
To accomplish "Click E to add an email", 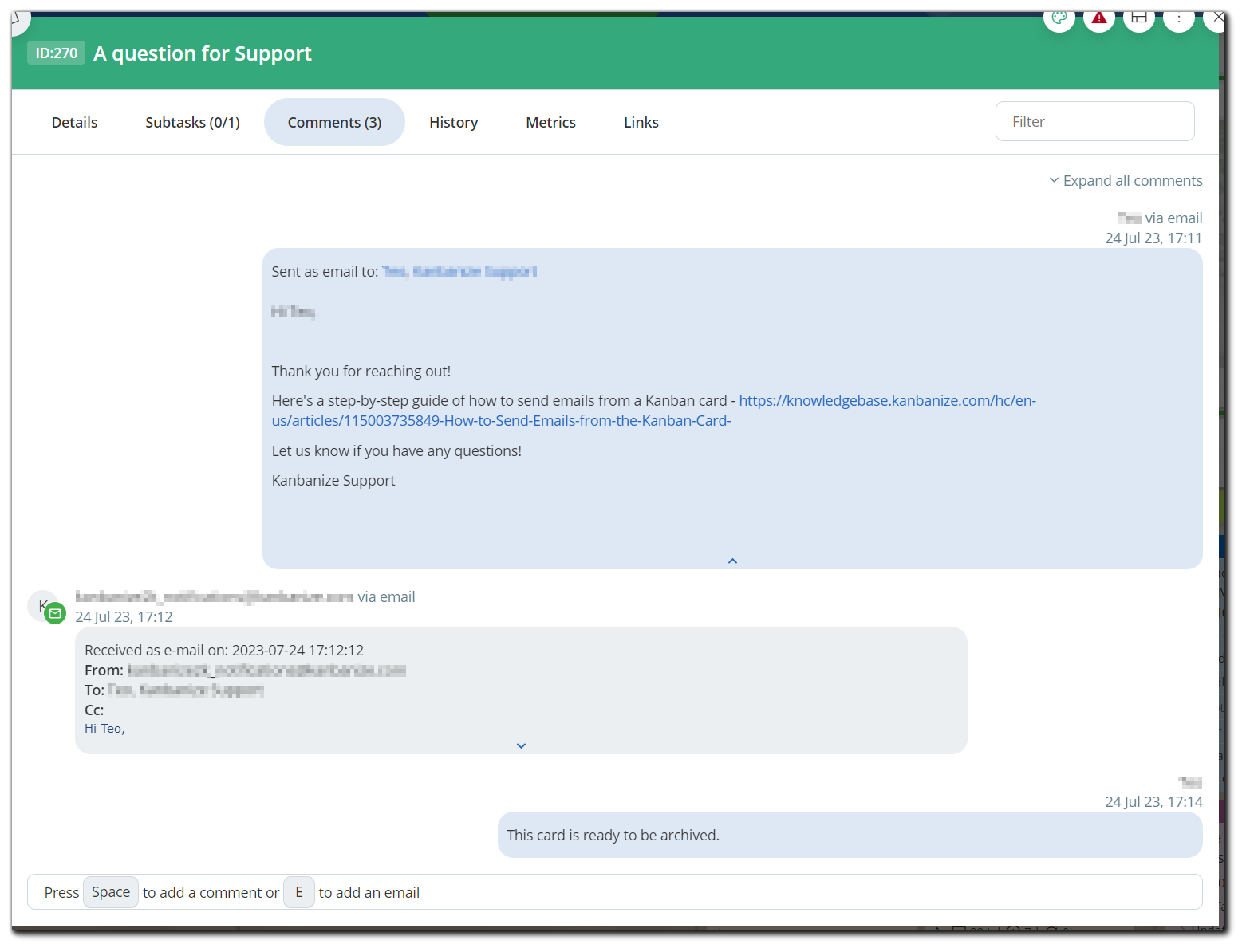I will [299, 892].
